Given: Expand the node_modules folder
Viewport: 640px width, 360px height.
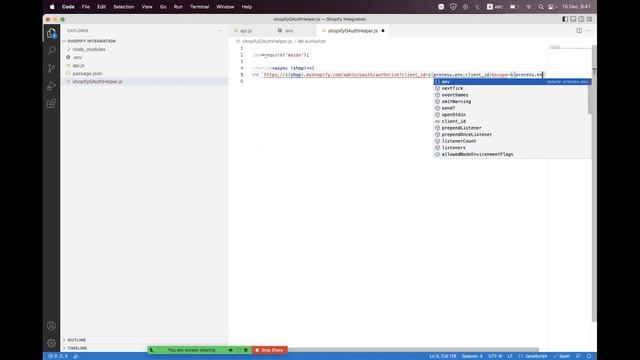Looking at the screenshot, I should point(89,49).
